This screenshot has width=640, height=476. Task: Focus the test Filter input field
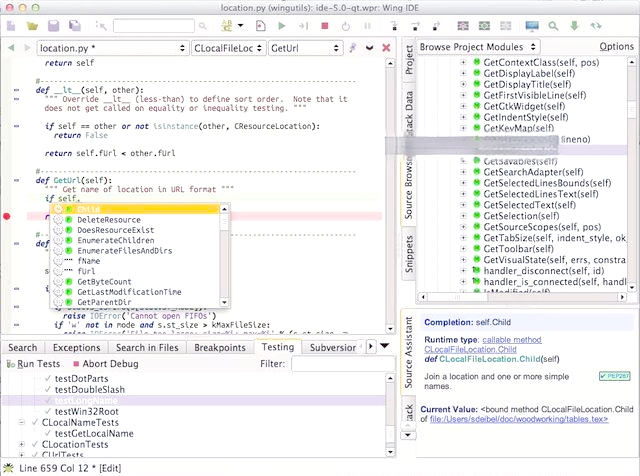point(343,364)
